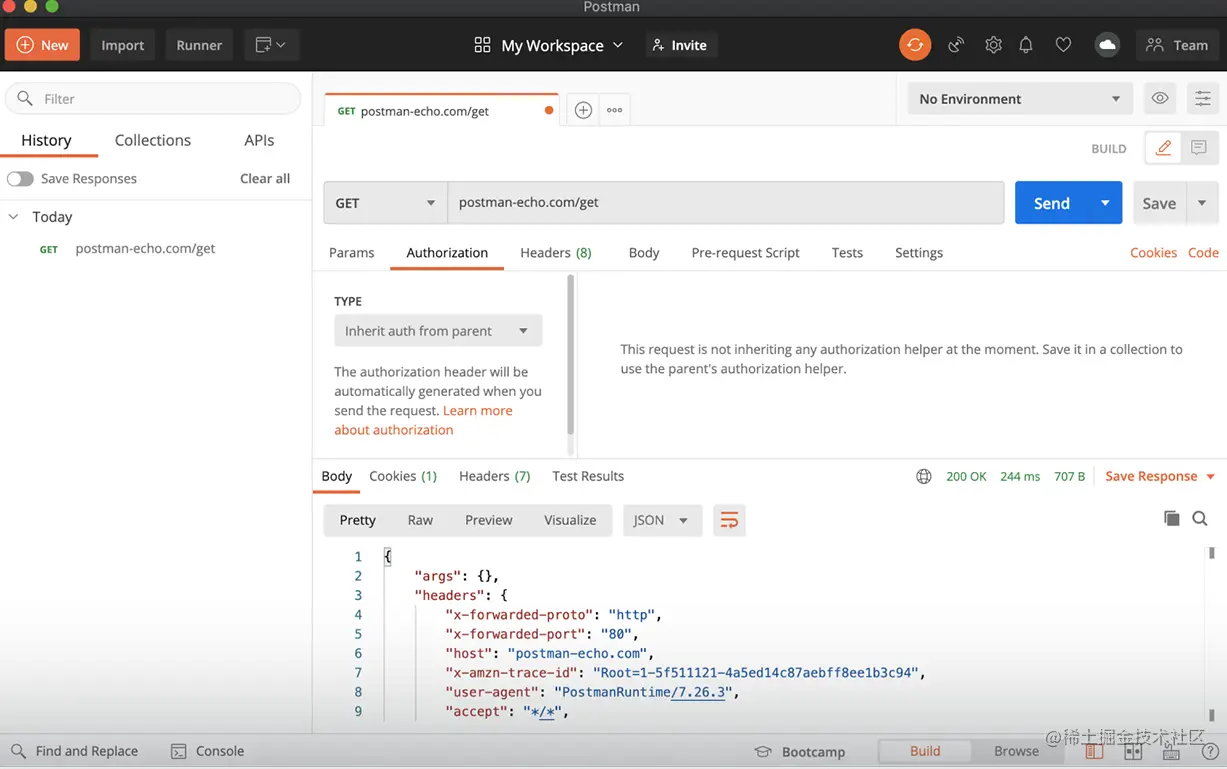Click the request URL input field
1227x769 pixels.
coord(725,202)
